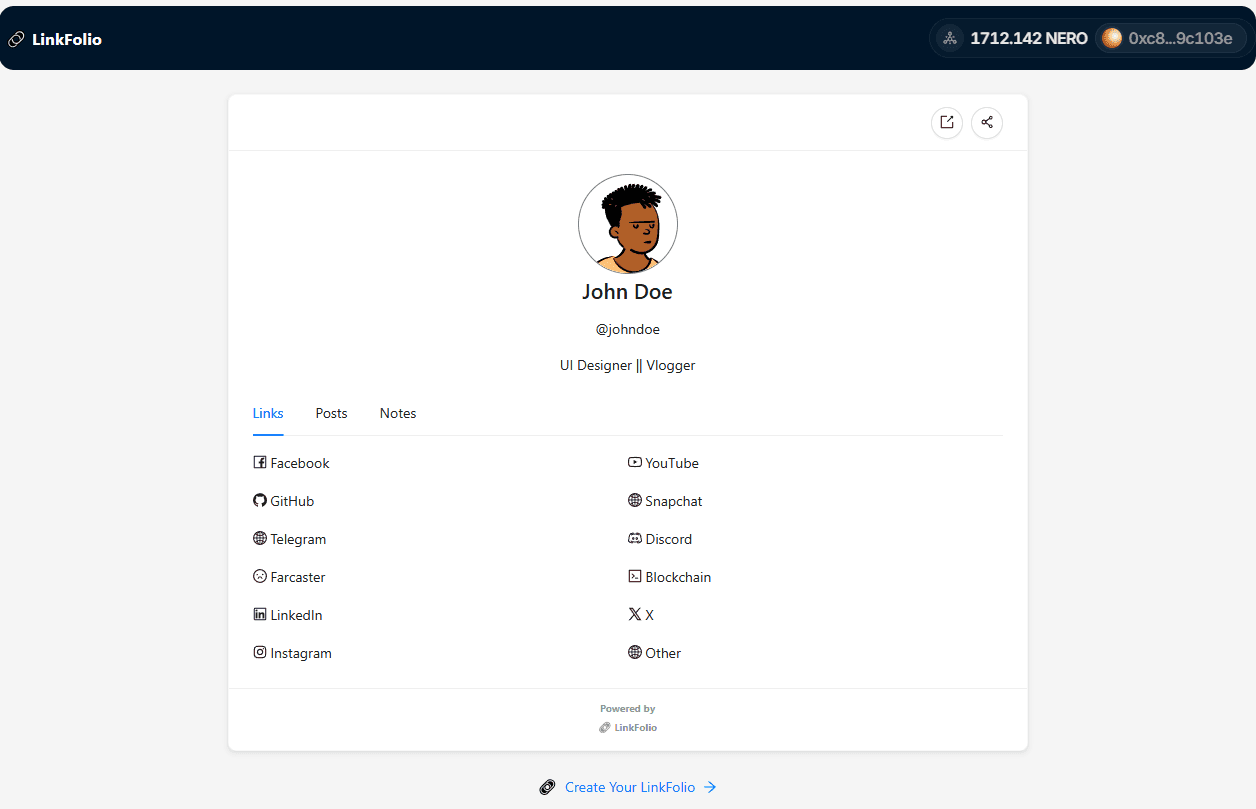Click the globe icon beside Other
The image size is (1256, 809).
(635, 653)
